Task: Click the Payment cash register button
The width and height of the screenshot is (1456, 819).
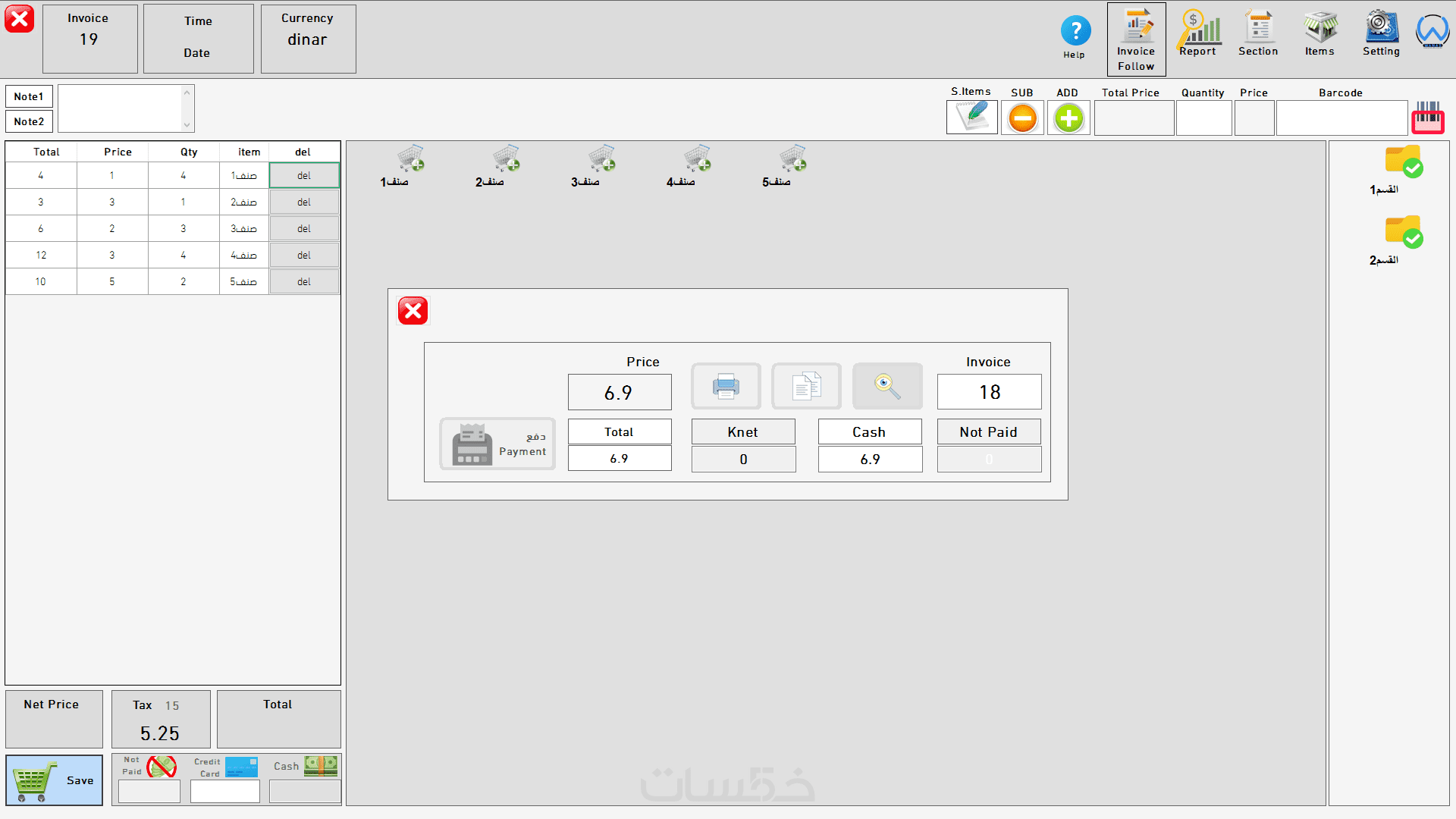Action: pos(497,444)
